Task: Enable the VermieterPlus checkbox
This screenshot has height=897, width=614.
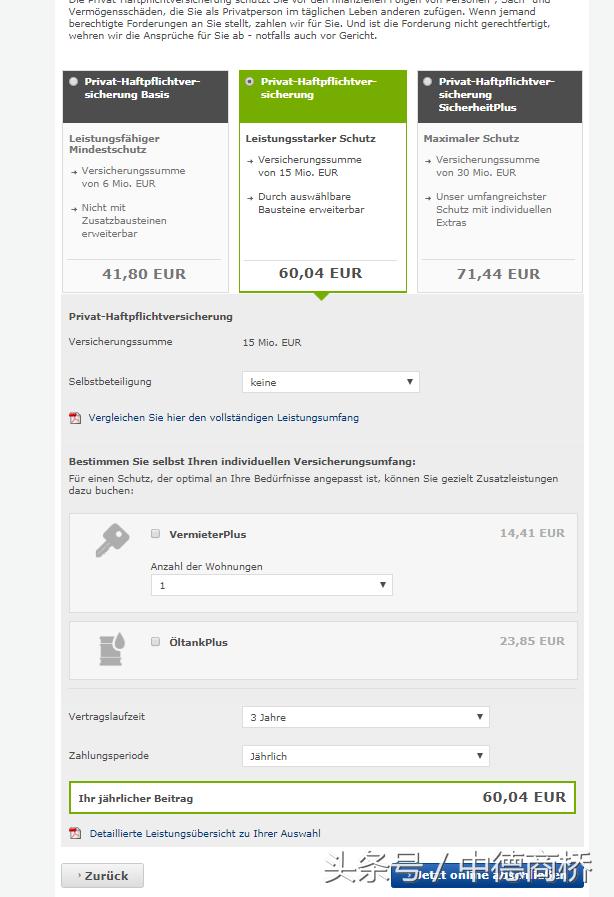Action: coord(156,534)
